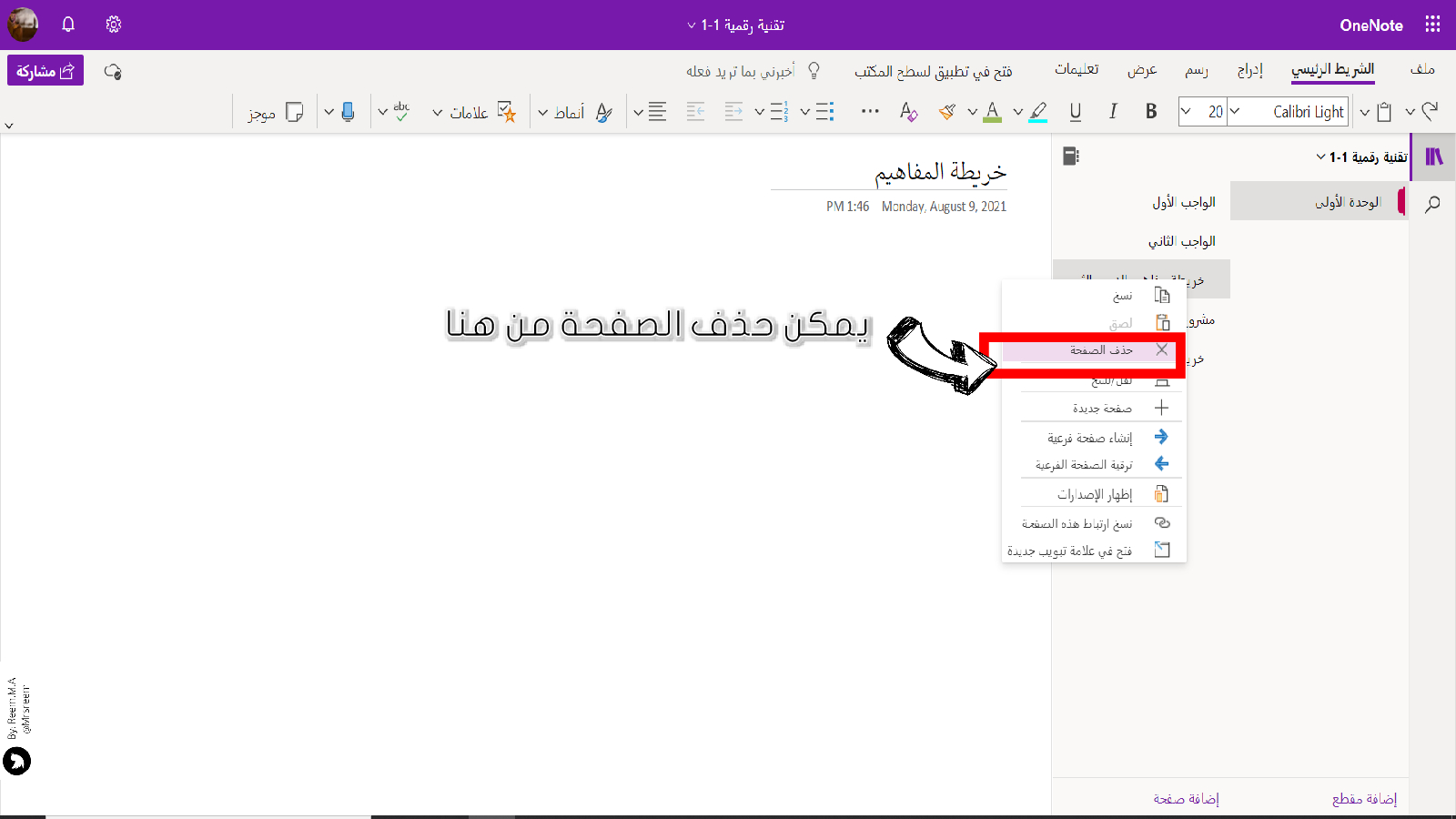Click the إضافة صفحة link
1456x819 pixels.
(x=1186, y=799)
